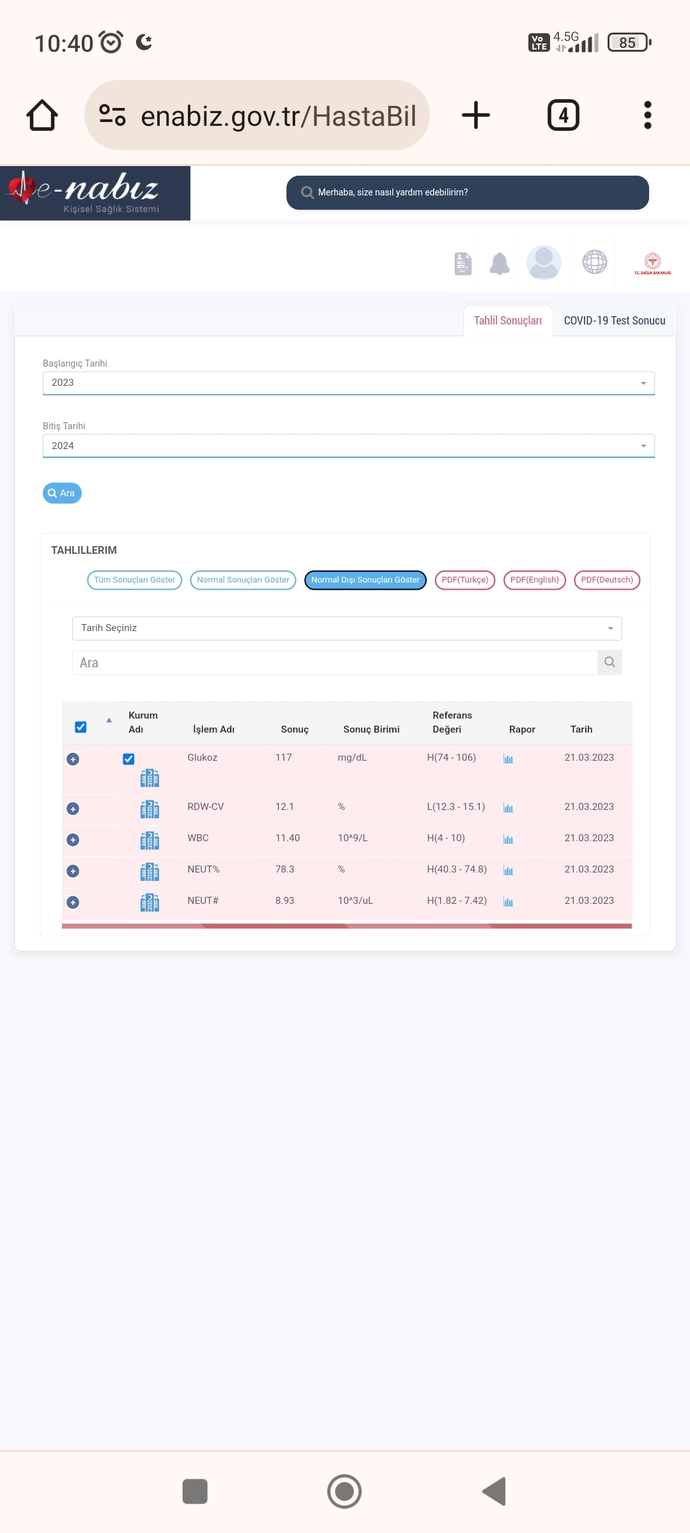Uncheck the Glukoz row checkbox
The width and height of the screenshot is (690, 1533).
tap(128, 759)
